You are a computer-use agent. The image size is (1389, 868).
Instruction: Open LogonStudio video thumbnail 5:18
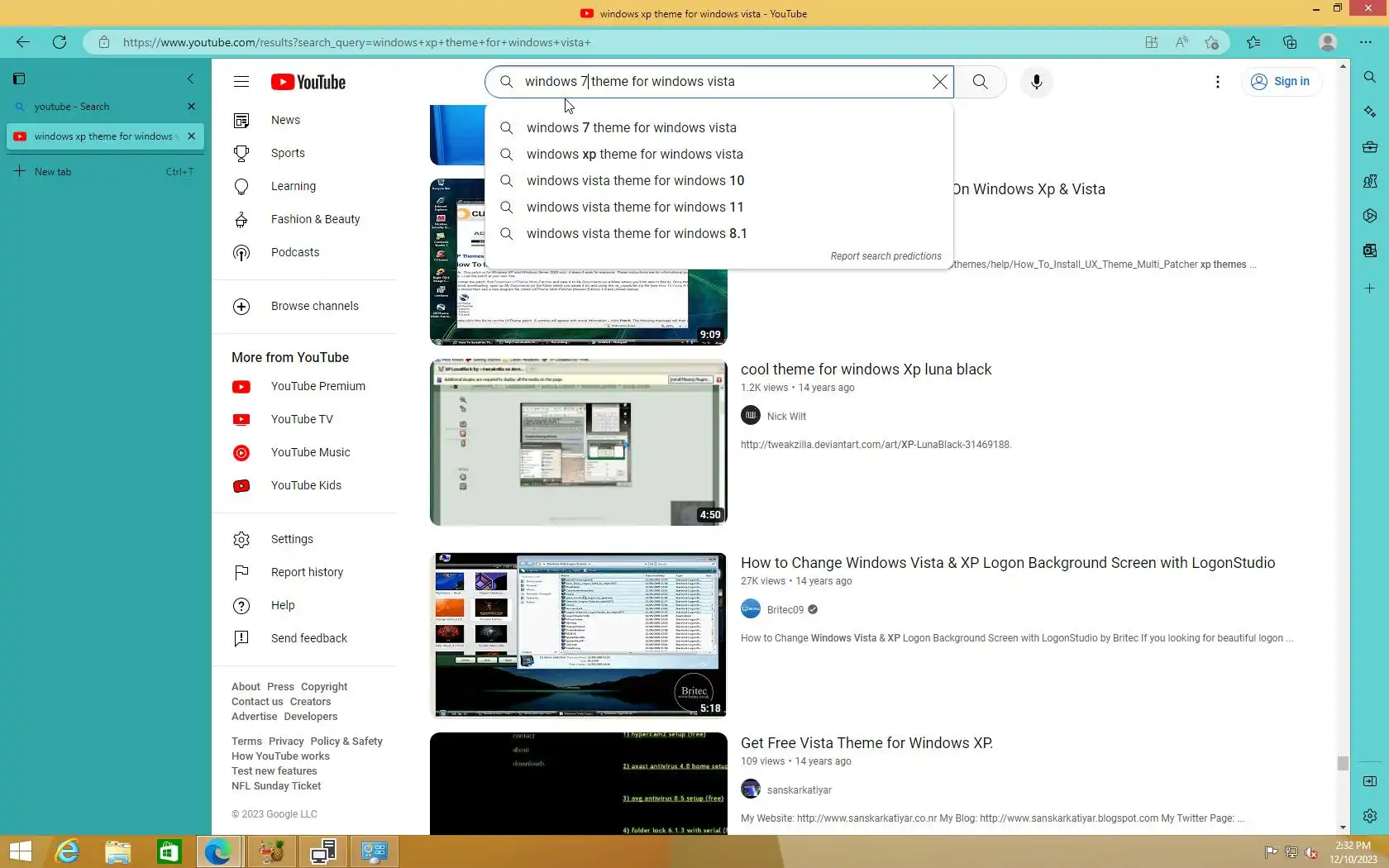[579, 635]
